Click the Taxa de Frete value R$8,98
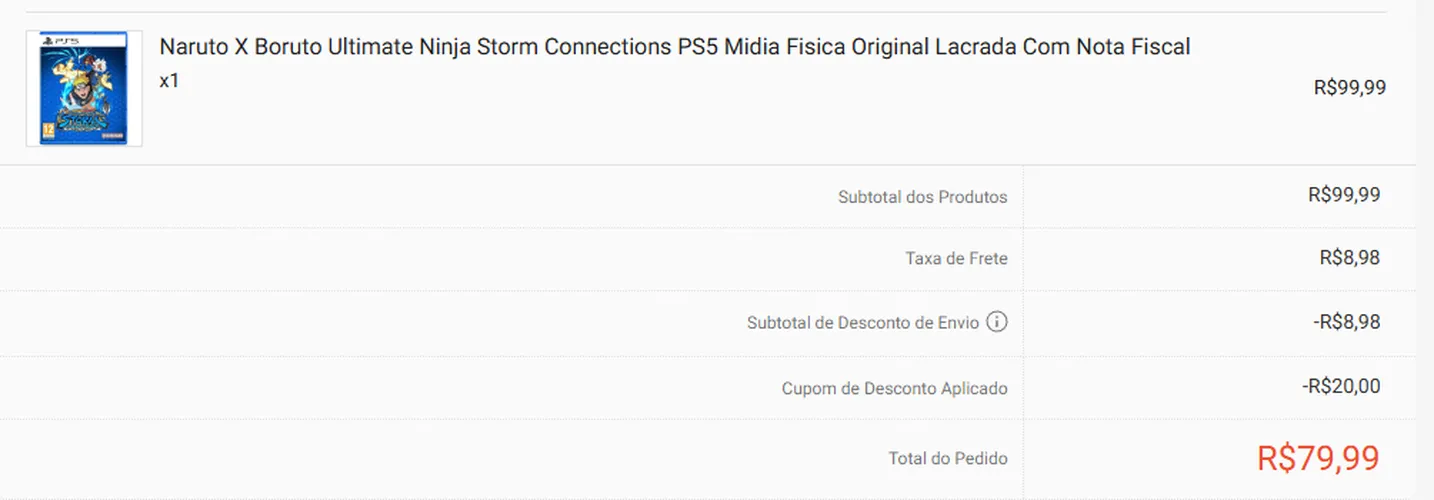The height and width of the screenshot is (500, 1434). pyautogui.click(x=1350, y=258)
